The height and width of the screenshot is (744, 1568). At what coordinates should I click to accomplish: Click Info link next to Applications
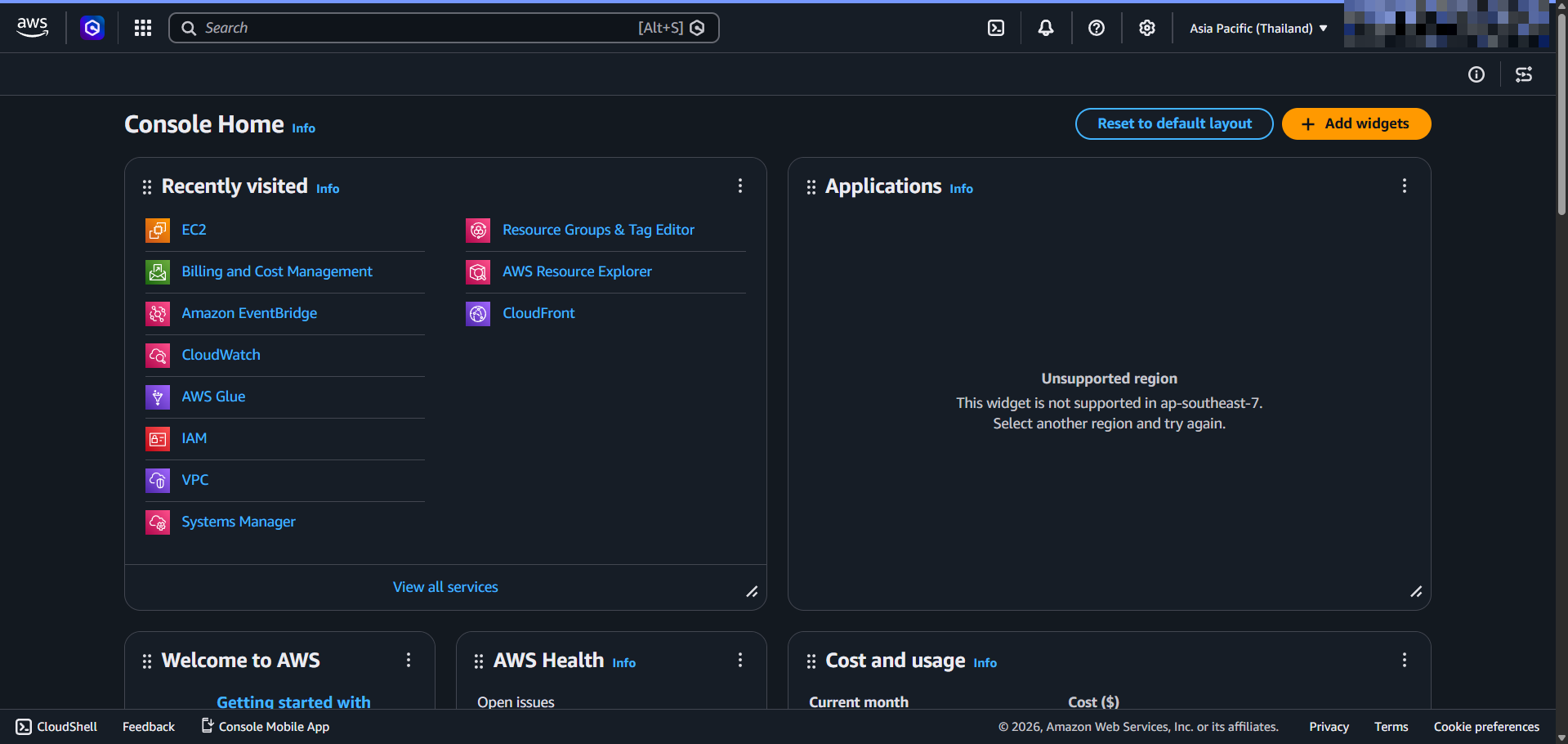pyautogui.click(x=961, y=189)
